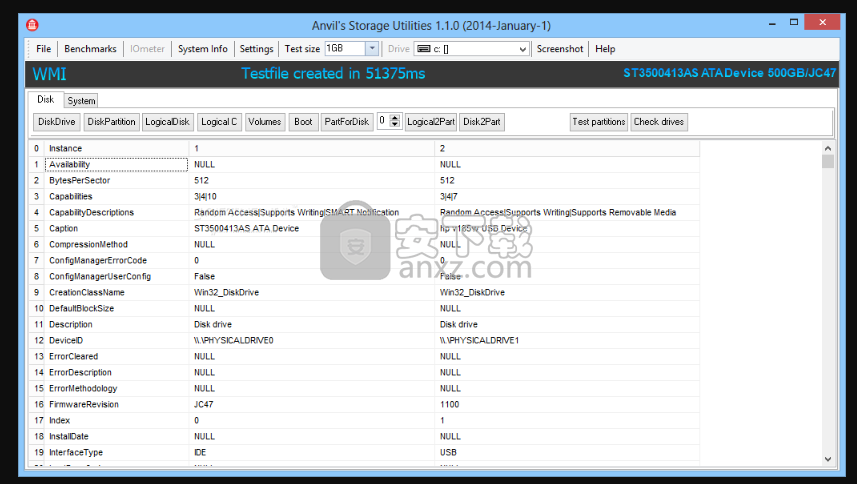
Task: Open the Settings menu
Action: click(256, 49)
